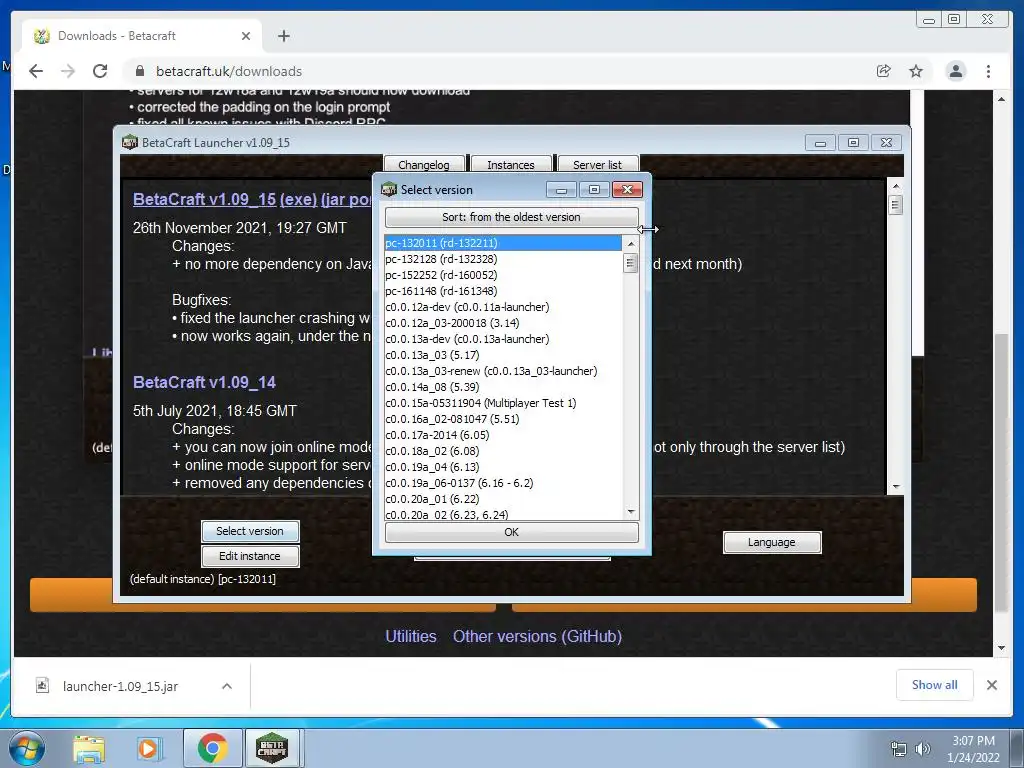The image size is (1024, 768).
Task: Click the taskbar clock showing 3:07 PM
Action: click(973, 749)
